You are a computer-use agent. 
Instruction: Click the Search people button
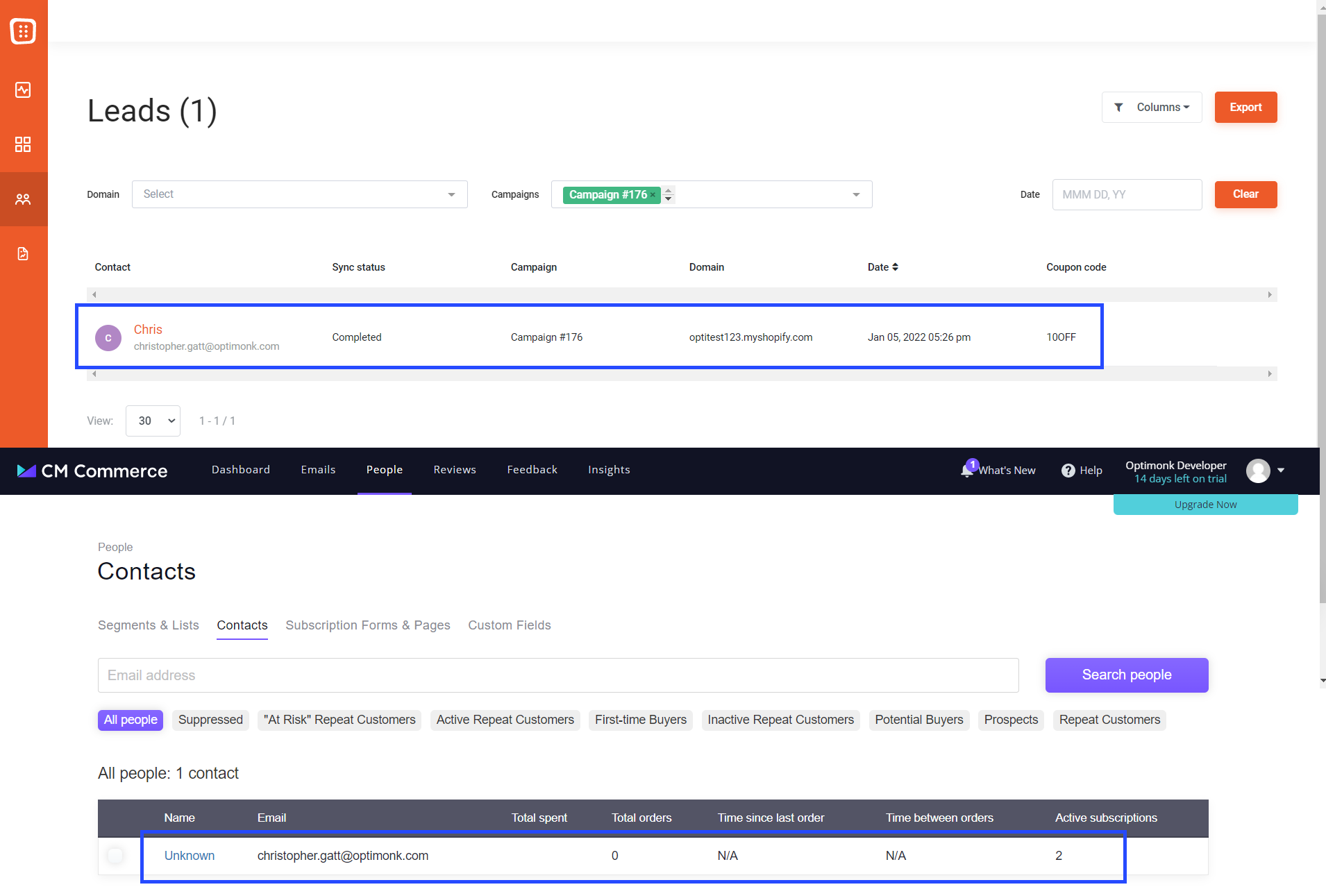coord(1127,675)
